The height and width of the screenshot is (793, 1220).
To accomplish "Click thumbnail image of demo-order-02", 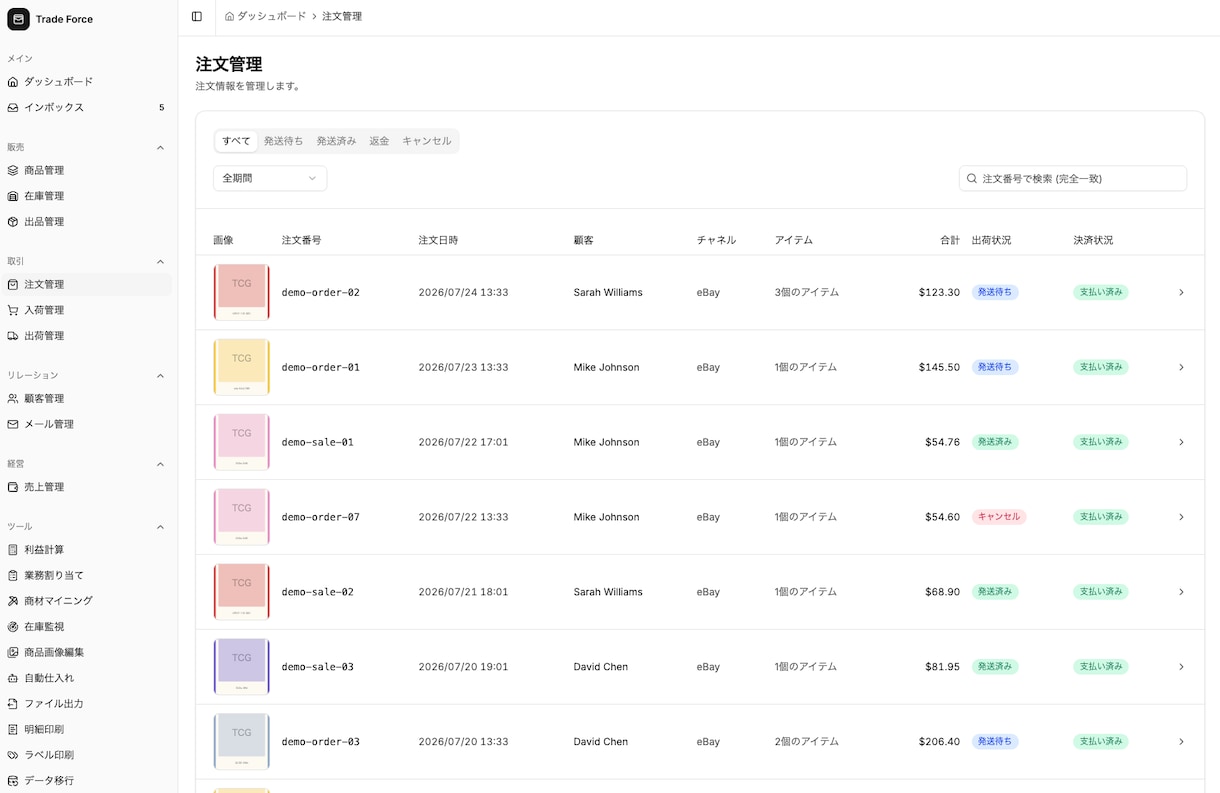I will 241,292.
